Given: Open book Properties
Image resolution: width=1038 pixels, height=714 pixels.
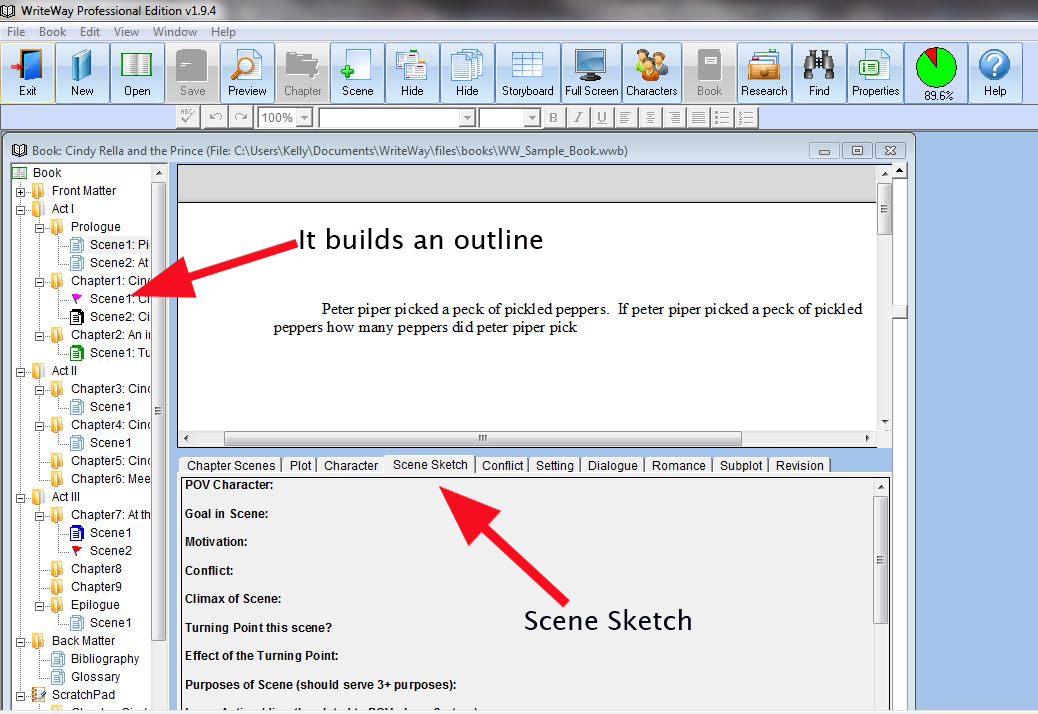Looking at the screenshot, I should coord(875,73).
